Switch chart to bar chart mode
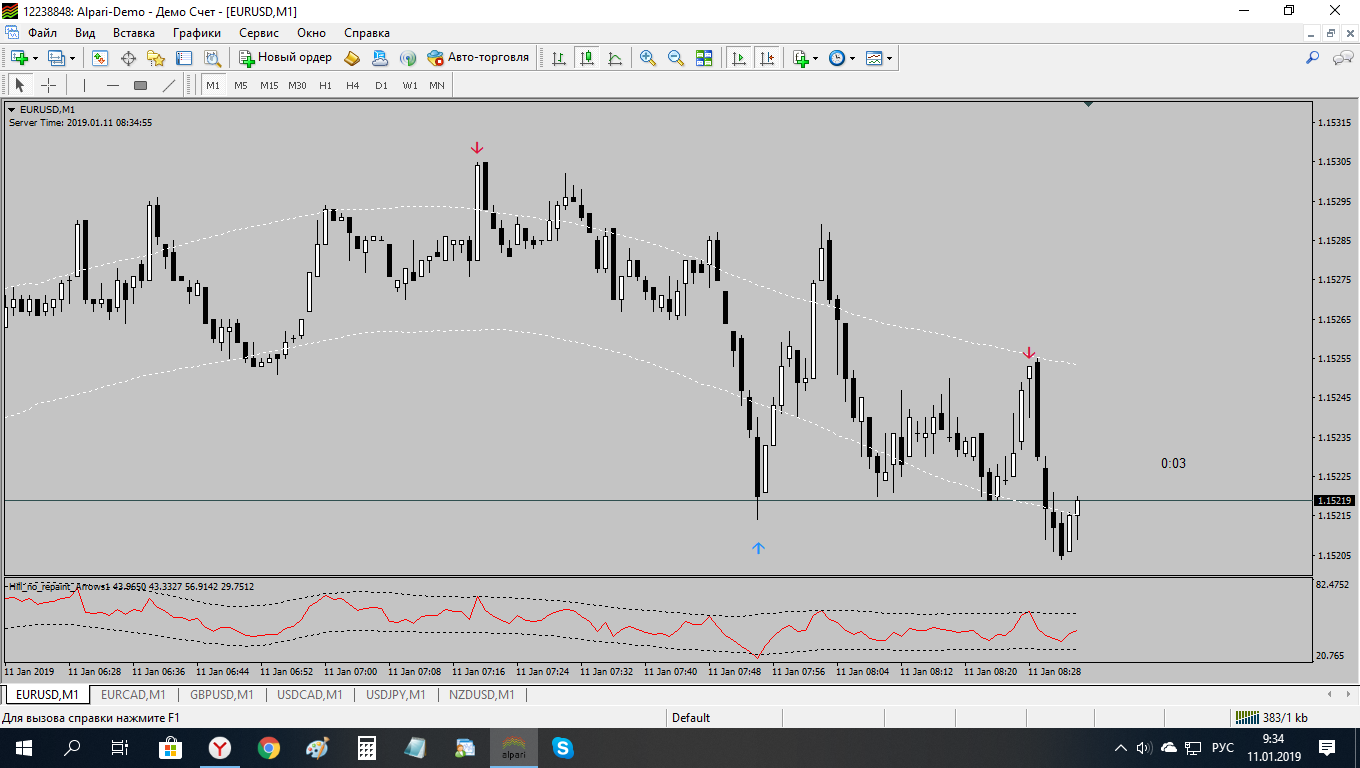Viewport: 1360px width, 768px height. [x=559, y=58]
